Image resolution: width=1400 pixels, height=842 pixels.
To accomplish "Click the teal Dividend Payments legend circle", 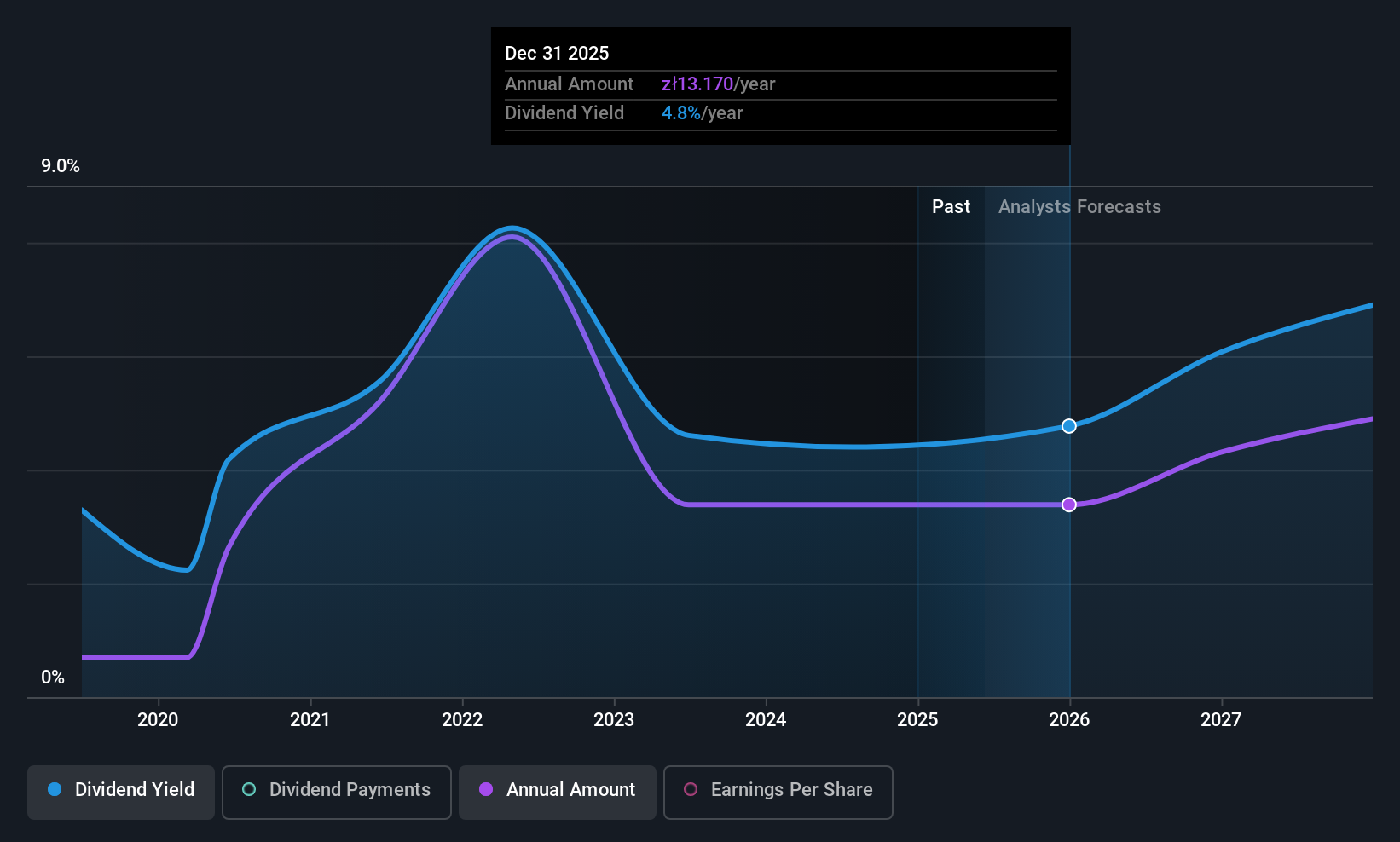I will (x=249, y=789).
